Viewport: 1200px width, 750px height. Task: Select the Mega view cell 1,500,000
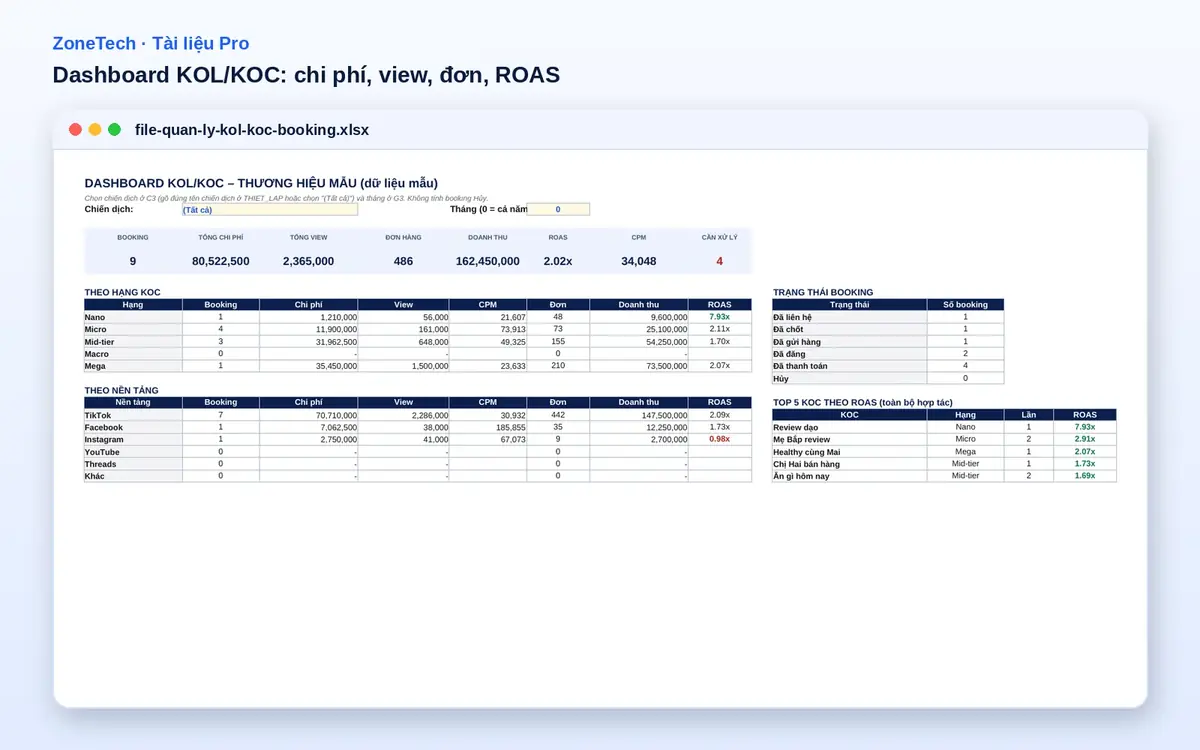click(x=404, y=366)
